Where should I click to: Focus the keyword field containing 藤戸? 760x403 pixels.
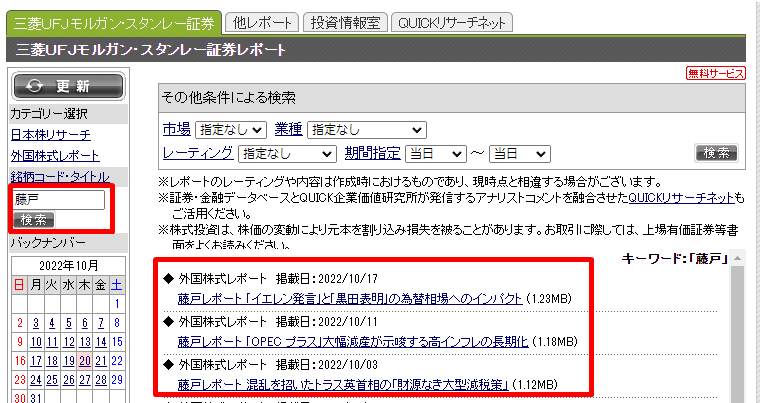coord(59,200)
